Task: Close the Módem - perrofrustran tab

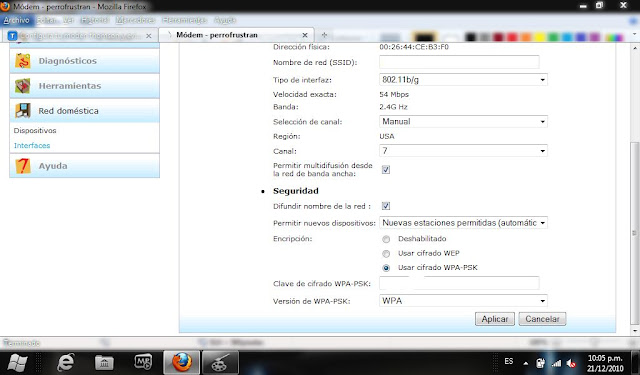Action: [304, 36]
